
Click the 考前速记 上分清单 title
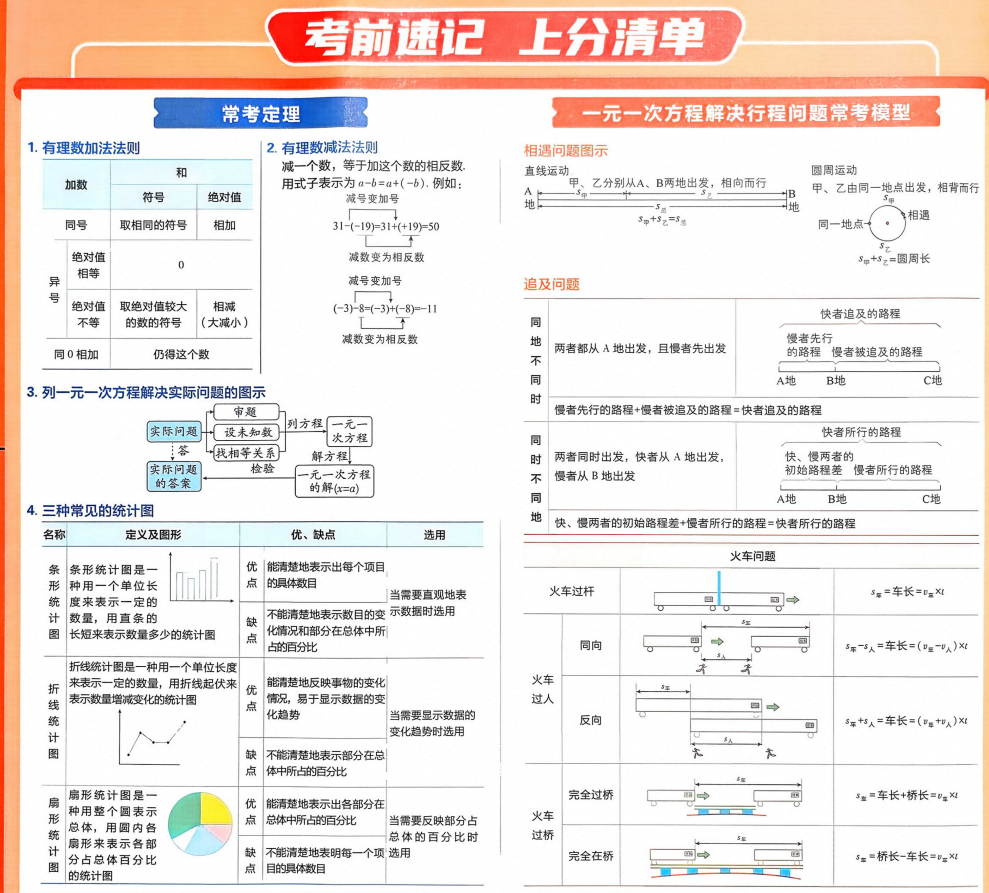(505, 38)
